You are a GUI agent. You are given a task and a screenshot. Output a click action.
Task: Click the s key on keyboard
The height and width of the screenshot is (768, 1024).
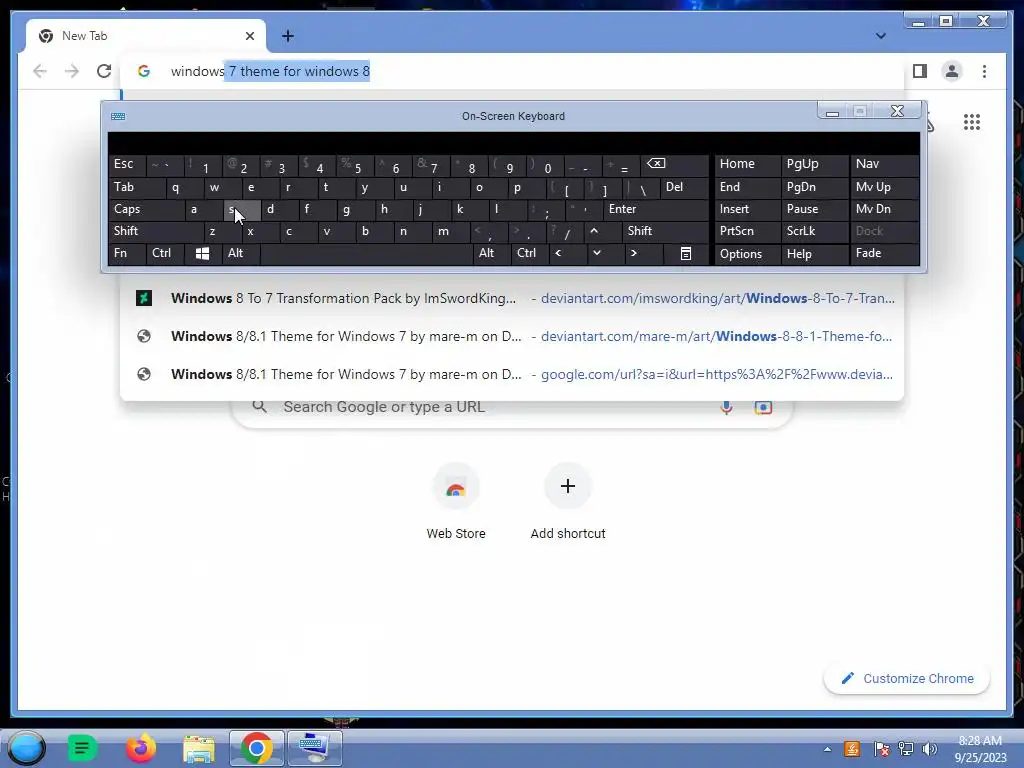pos(242,209)
